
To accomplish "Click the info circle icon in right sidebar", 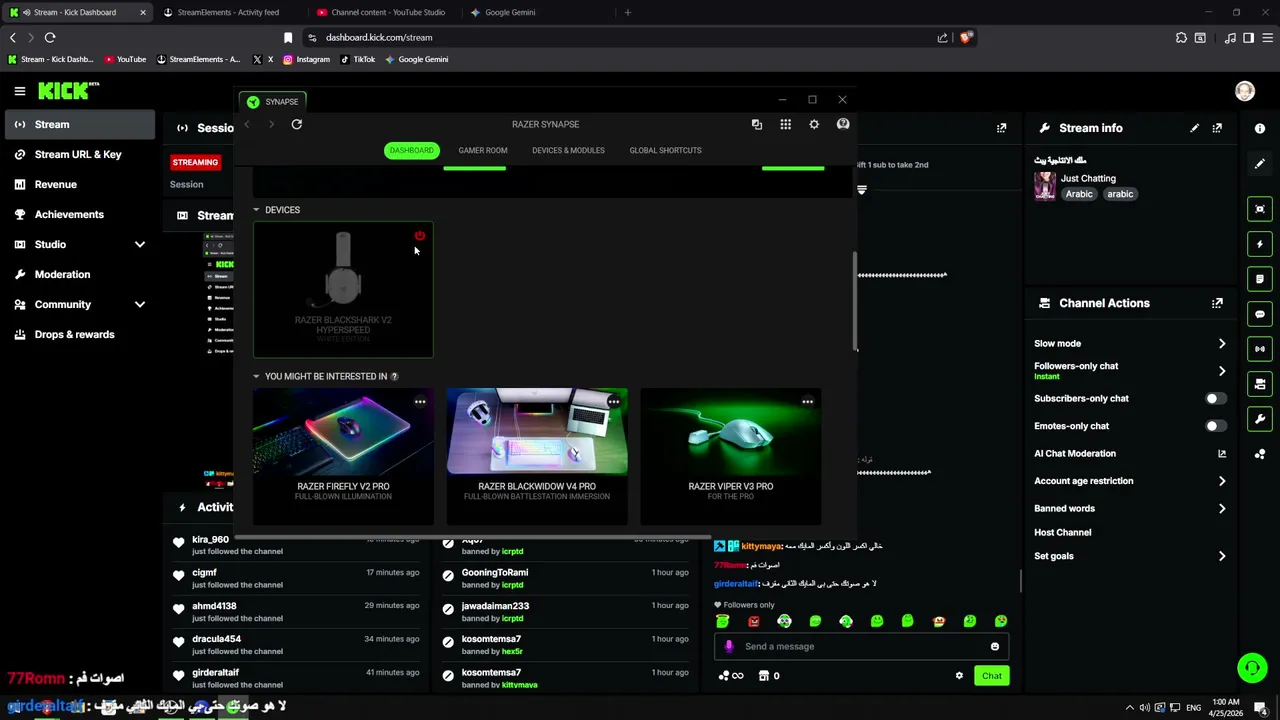I will pyautogui.click(x=1260, y=129).
